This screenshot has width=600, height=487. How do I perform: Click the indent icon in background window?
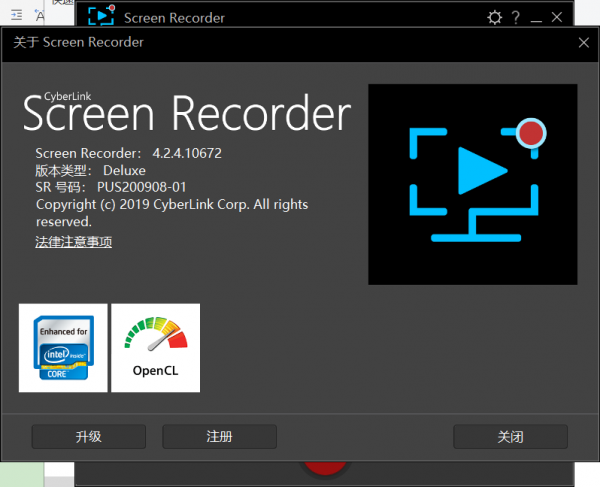pyautogui.click(x=16, y=15)
